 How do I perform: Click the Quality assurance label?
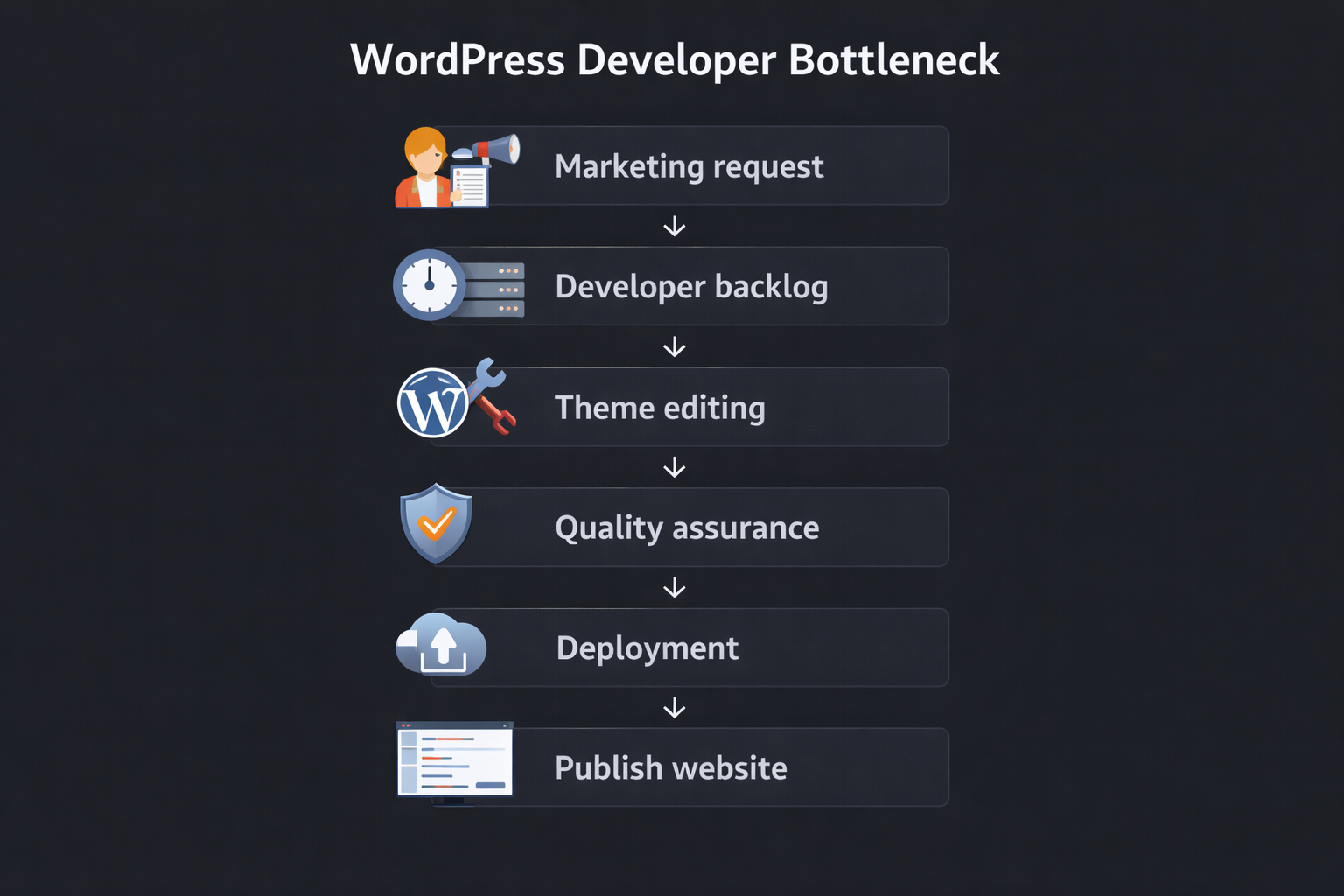(x=687, y=527)
